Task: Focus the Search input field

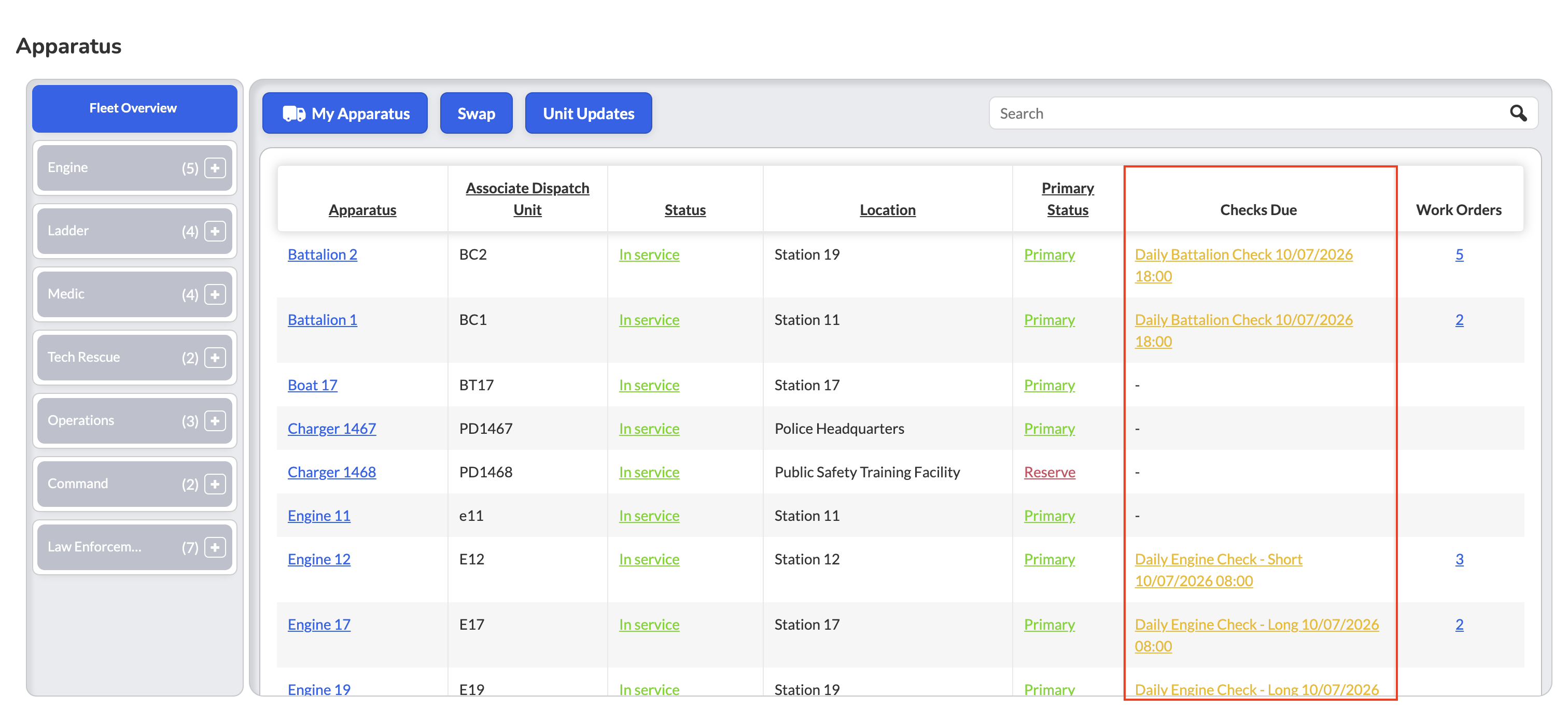Action: 1251,113
